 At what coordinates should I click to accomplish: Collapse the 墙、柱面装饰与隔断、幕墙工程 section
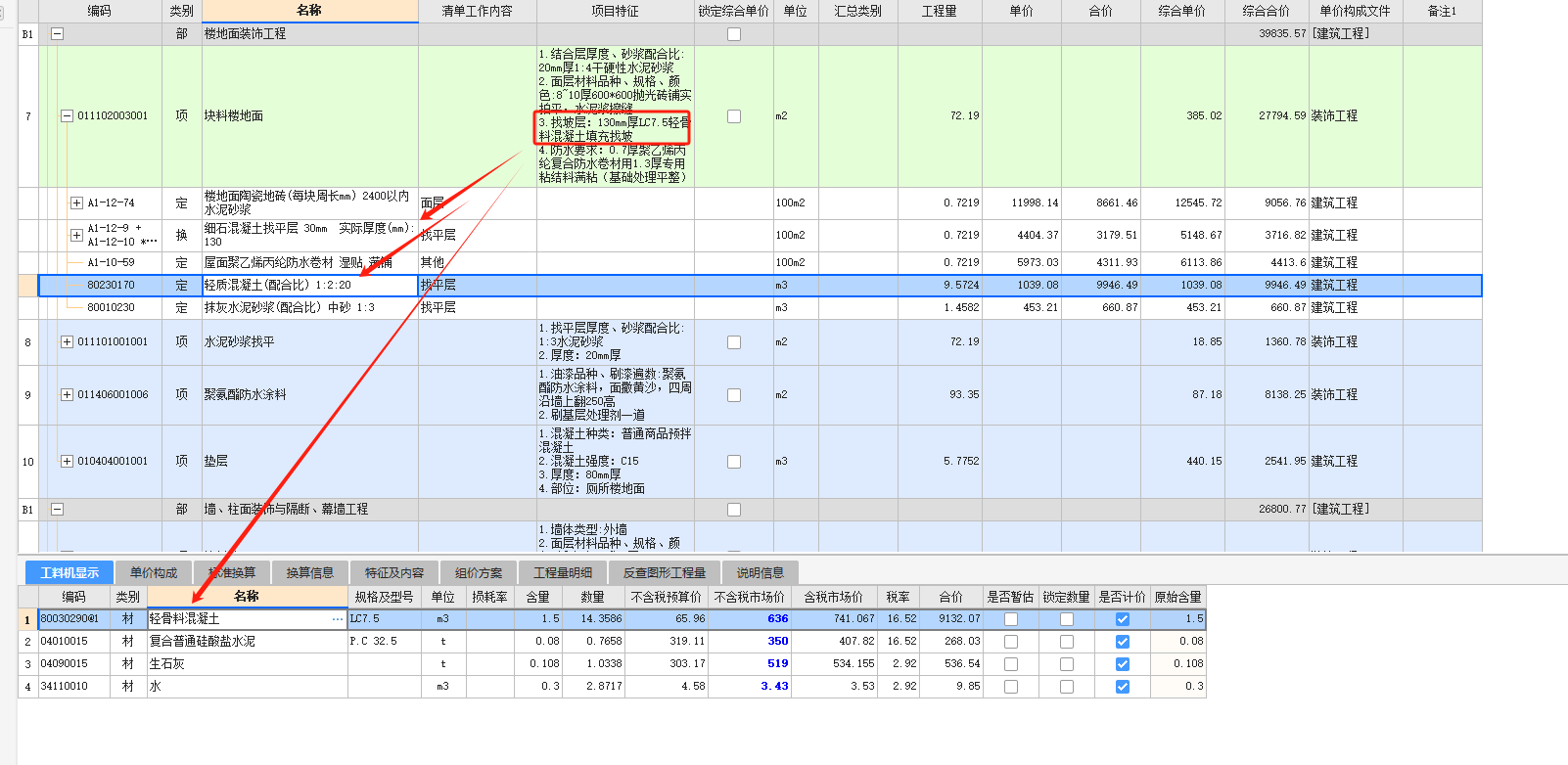click(57, 510)
